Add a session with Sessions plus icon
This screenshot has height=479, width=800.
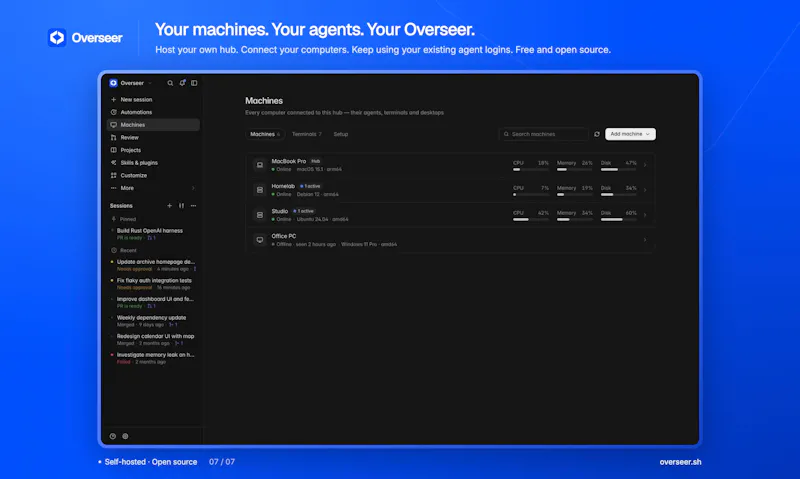point(169,206)
